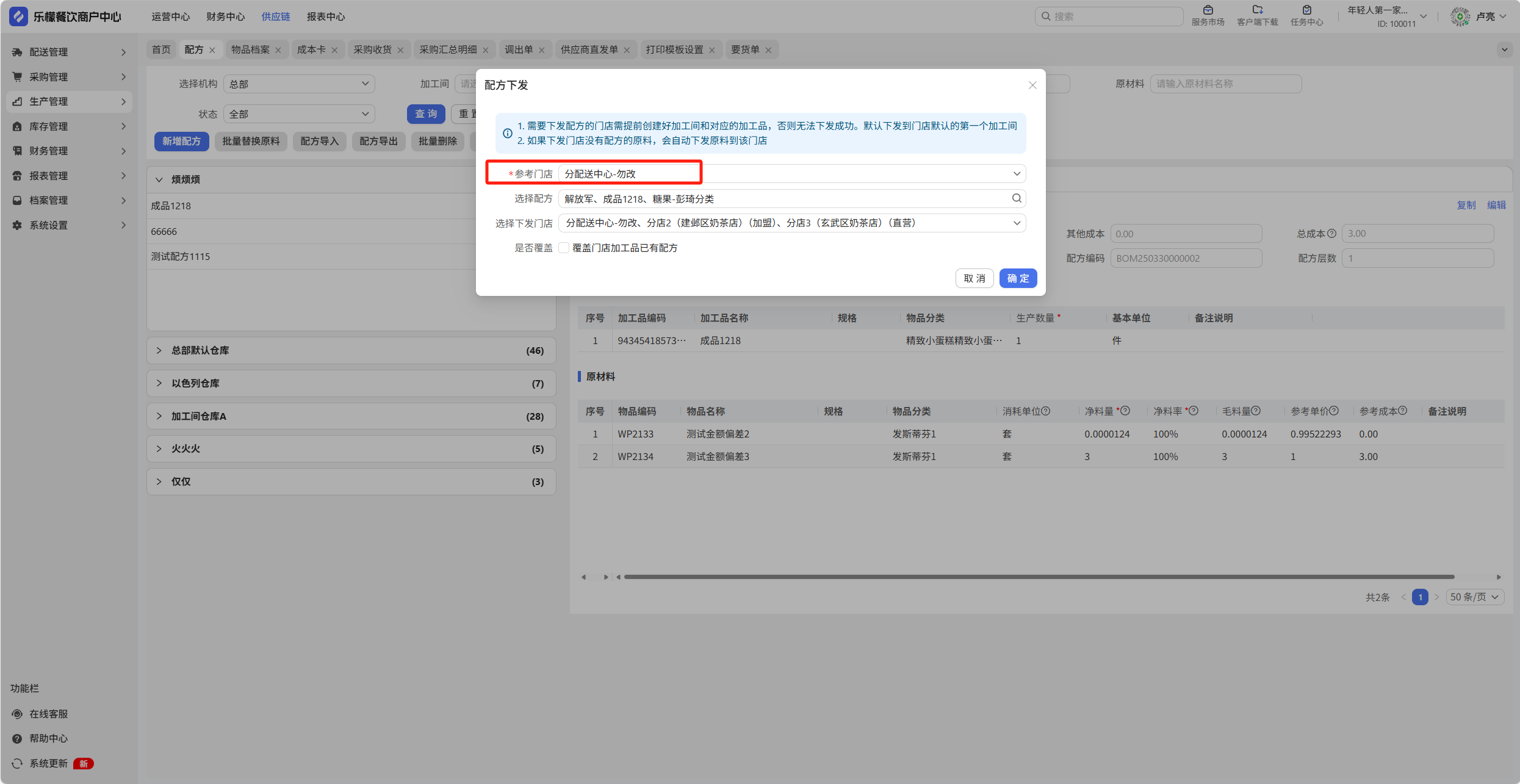Click the 生产管理 sidebar icon
This screenshot has height=784, width=1520.
coord(17,102)
